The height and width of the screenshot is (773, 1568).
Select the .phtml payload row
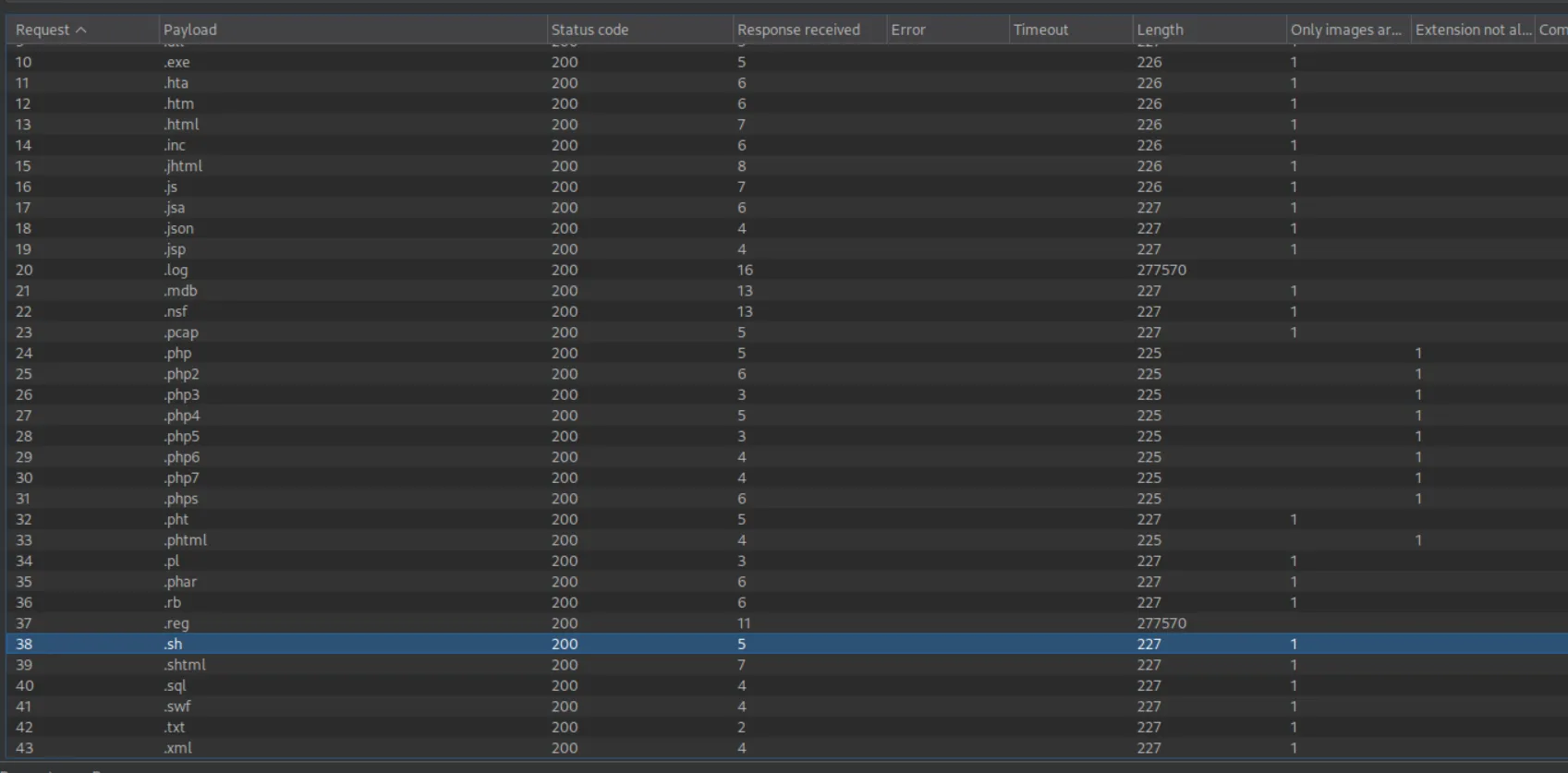tap(787, 540)
